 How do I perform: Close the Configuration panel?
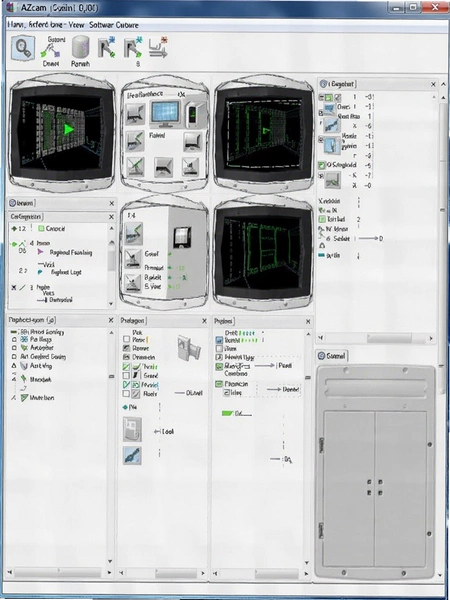click(111, 217)
